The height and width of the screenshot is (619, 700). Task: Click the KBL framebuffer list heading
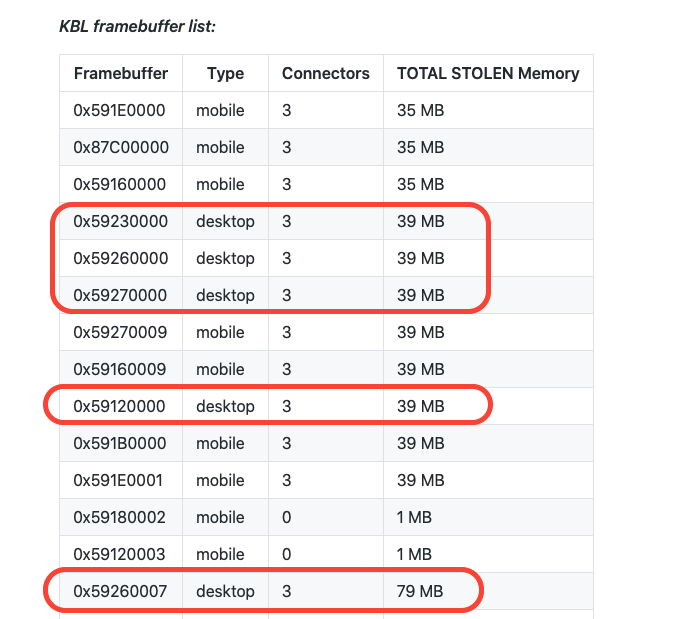pyautogui.click(x=138, y=25)
